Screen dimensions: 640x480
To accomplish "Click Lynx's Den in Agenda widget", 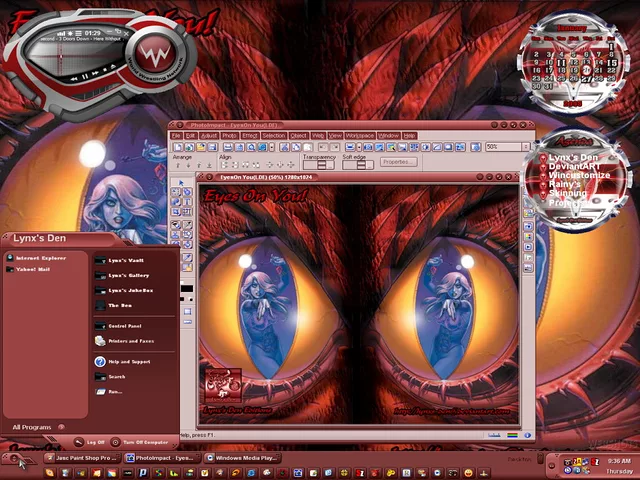I will (x=573, y=158).
